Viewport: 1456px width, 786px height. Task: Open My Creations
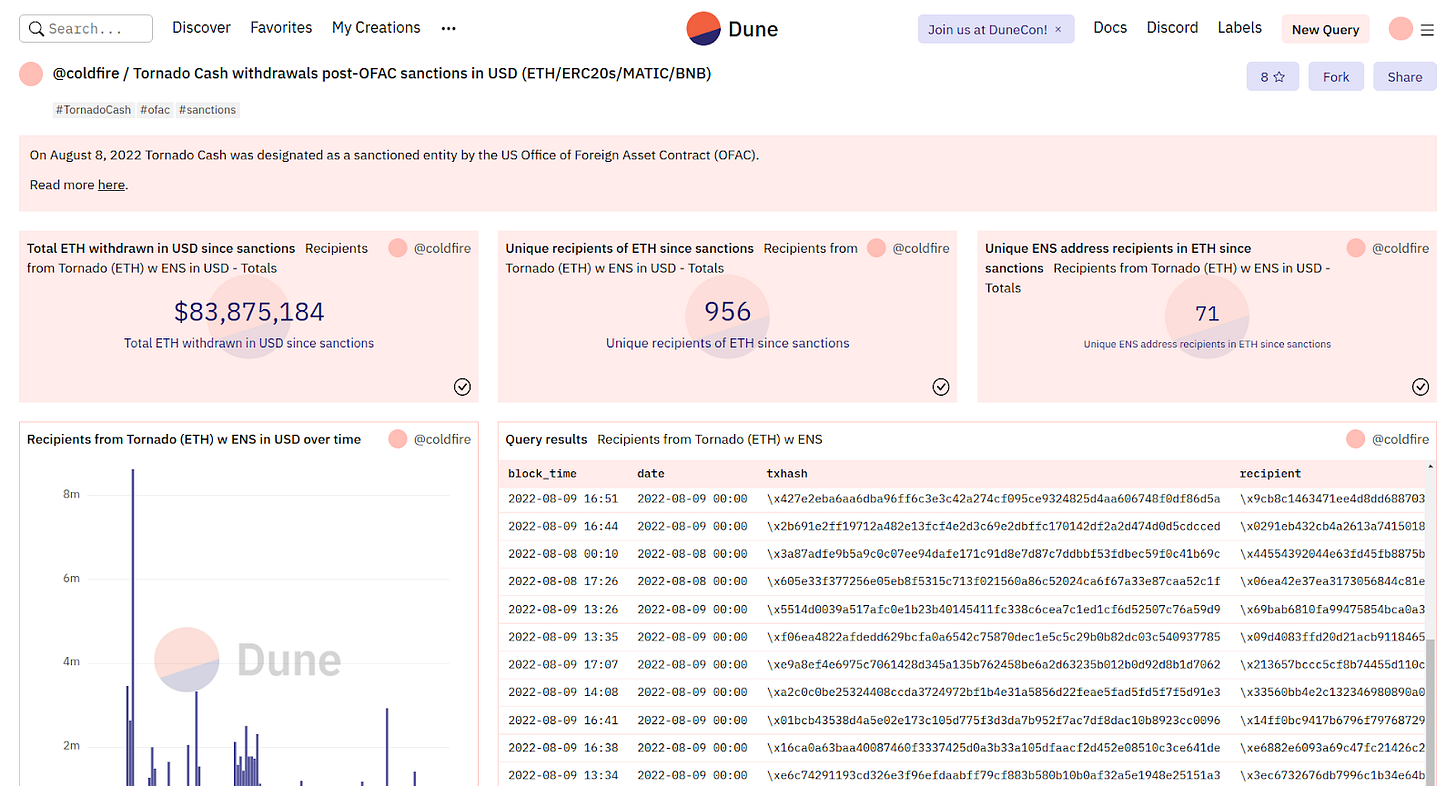tap(376, 28)
